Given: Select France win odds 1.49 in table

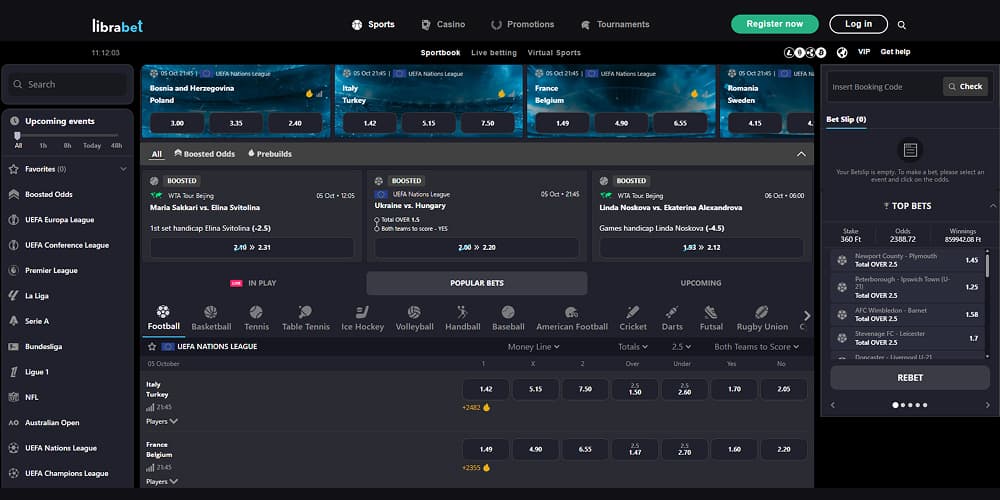Looking at the screenshot, I should pos(486,449).
